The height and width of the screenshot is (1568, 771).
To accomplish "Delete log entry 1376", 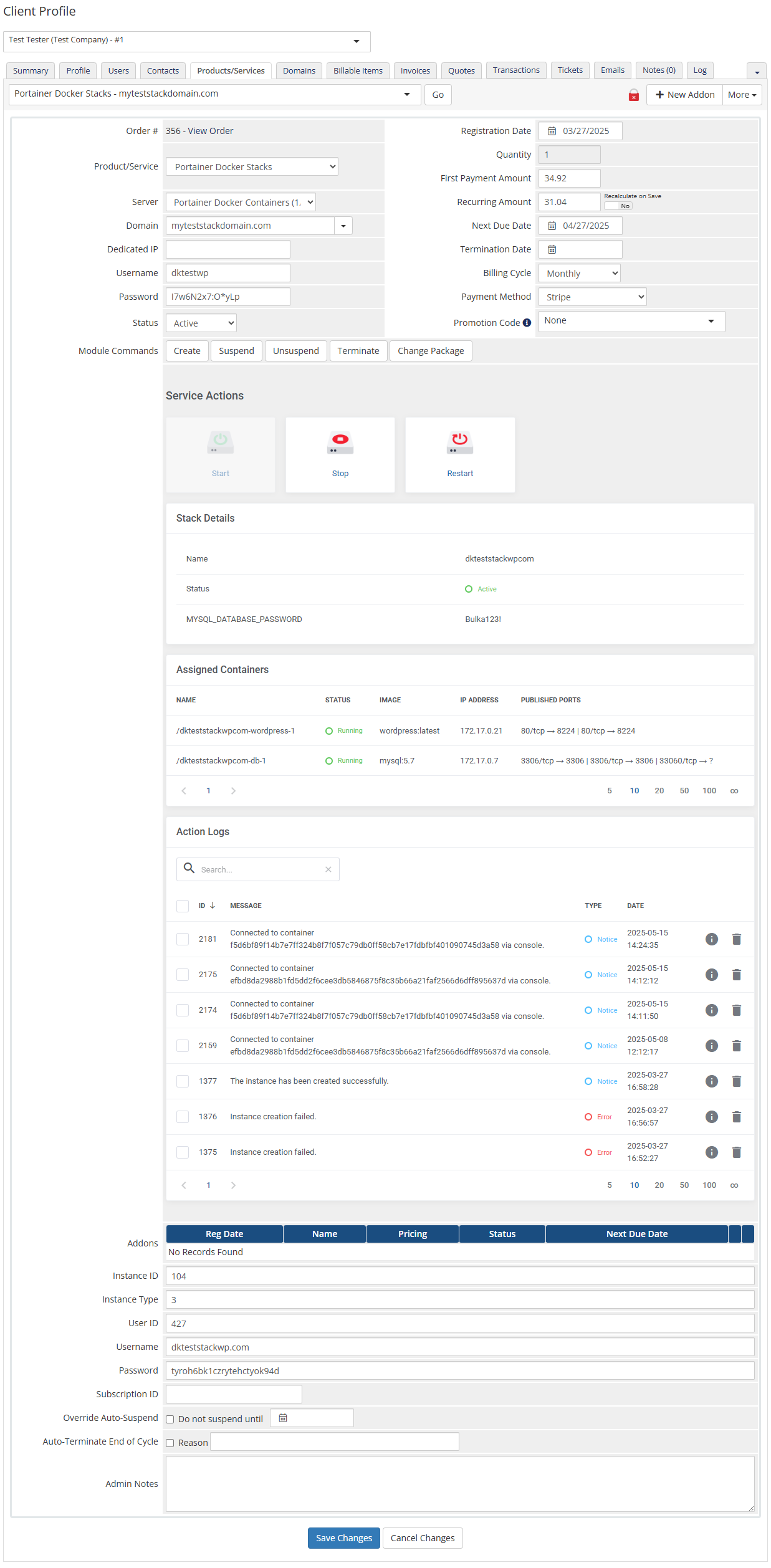I will pos(736,1117).
